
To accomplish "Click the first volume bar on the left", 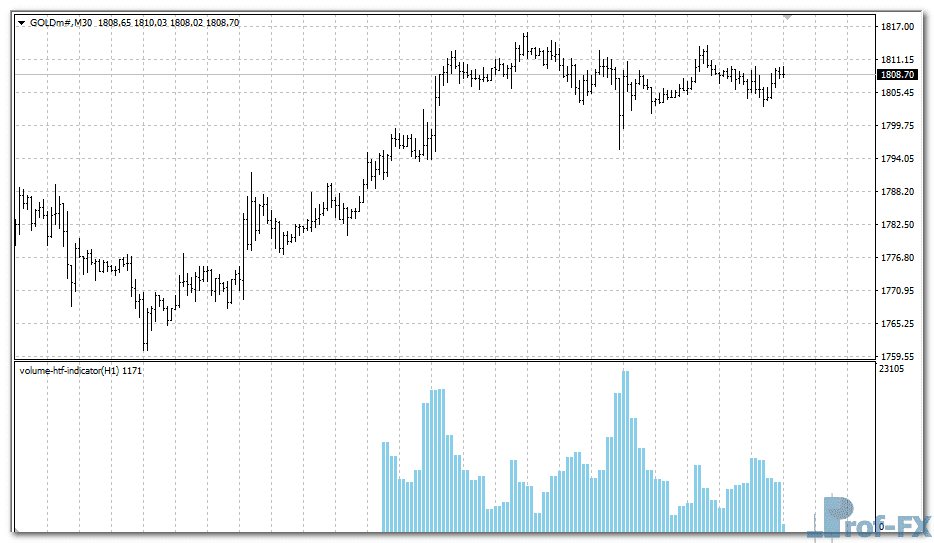I will (385, 486).
